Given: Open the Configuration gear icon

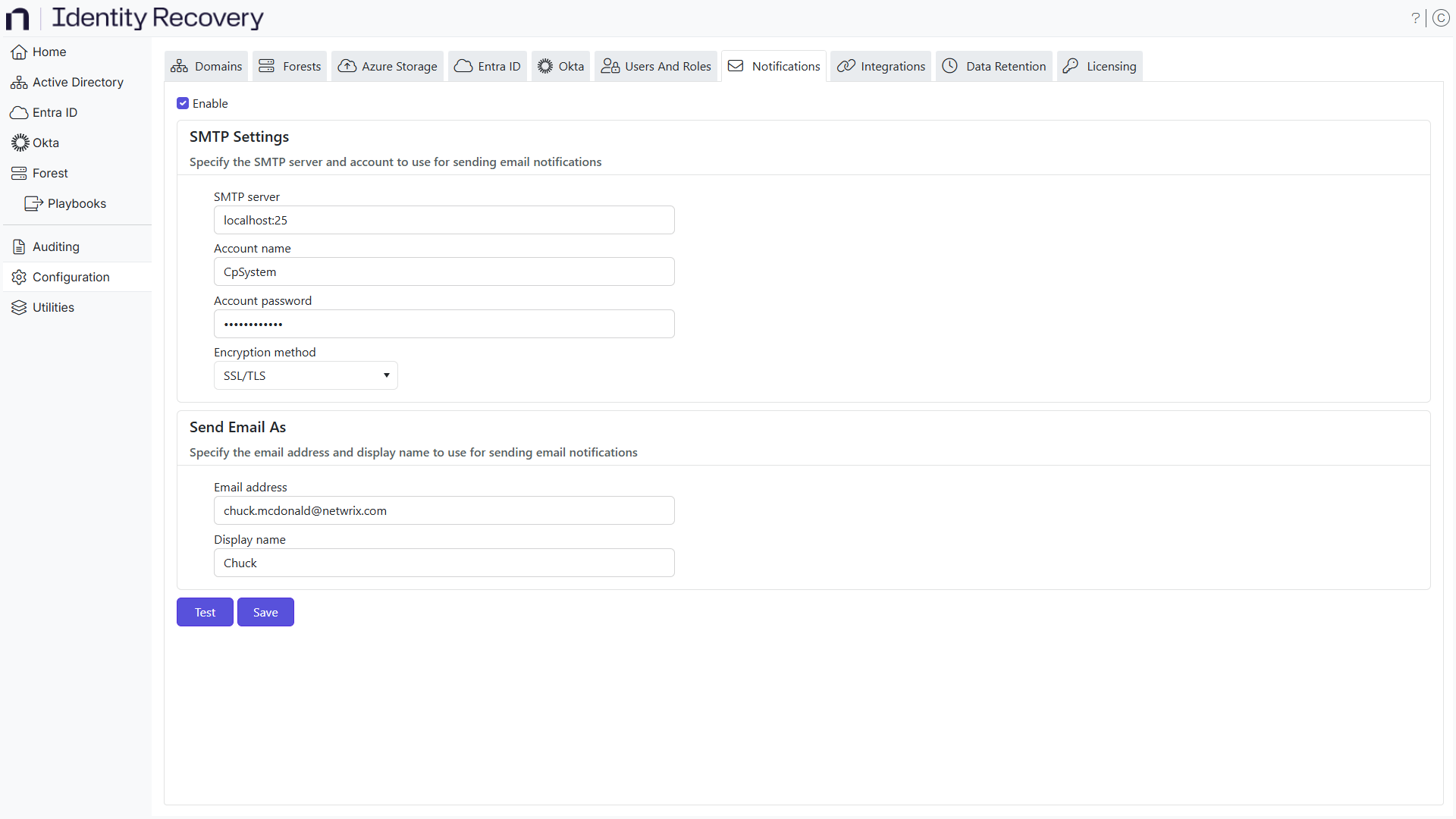Looking at the screenshot, I should pos(17,277).
